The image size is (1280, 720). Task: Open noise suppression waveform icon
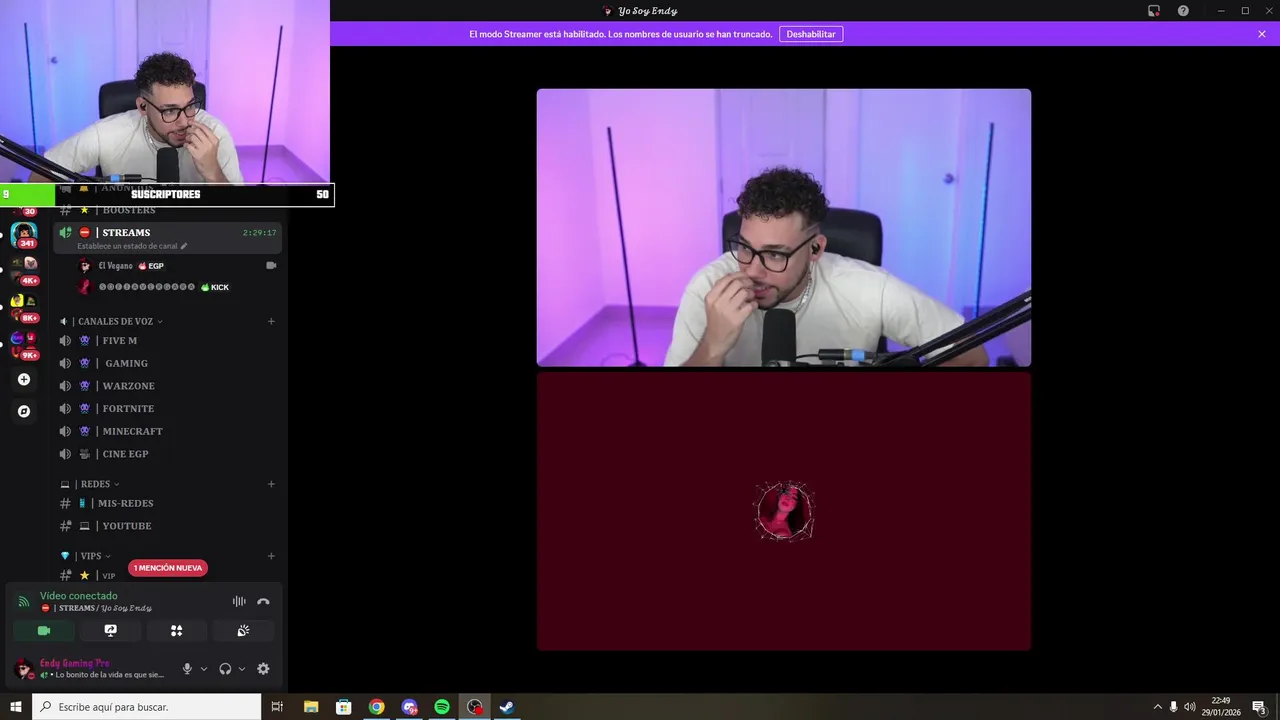239,601
